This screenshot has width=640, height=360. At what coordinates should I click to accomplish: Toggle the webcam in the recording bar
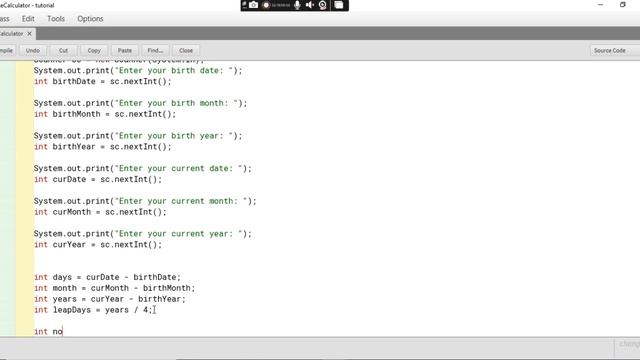click(323, 5)
